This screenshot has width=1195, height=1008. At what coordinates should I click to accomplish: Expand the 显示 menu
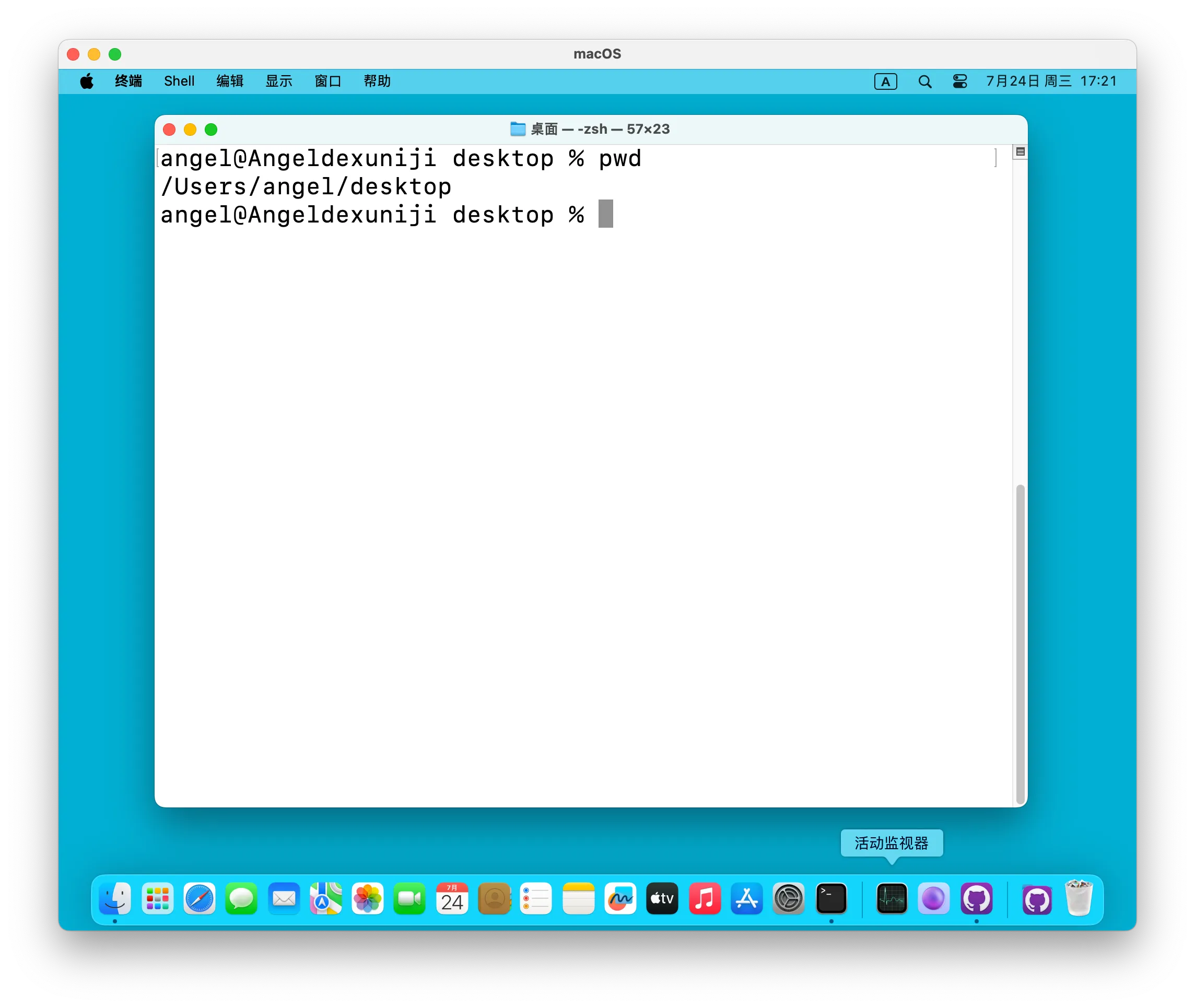279,81
